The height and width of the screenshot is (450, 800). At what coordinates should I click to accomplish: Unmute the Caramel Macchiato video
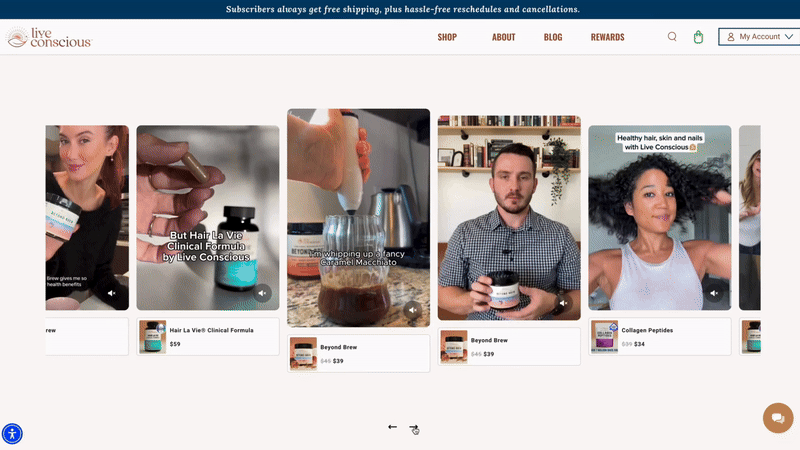[413, 310]
